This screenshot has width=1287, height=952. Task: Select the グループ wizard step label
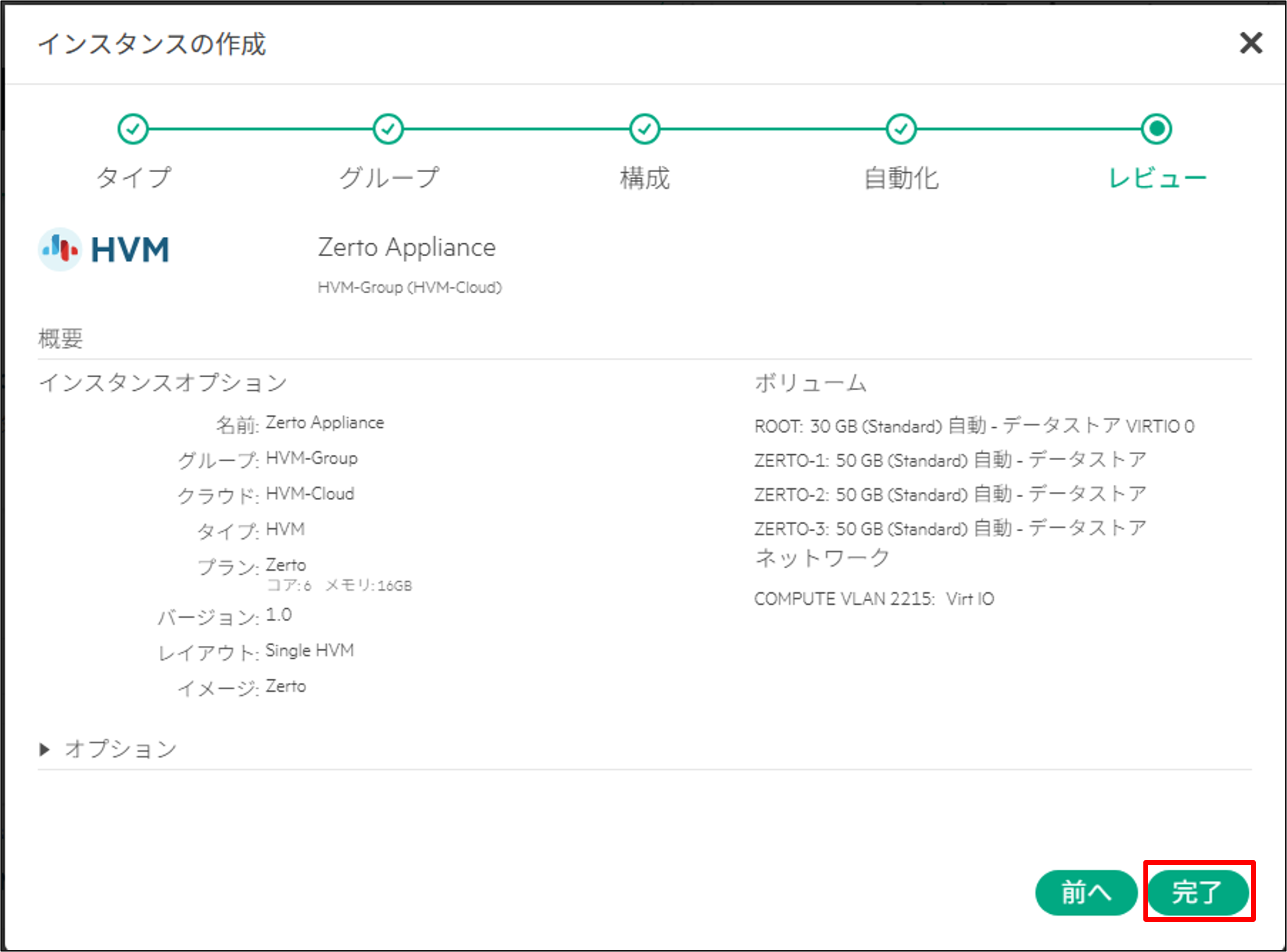tap(389, 178)
